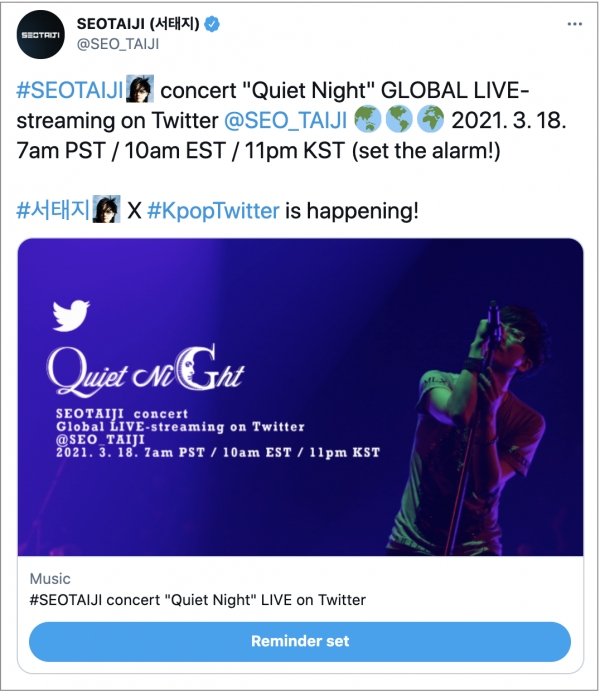The height and width of the screenshot is (692, 600).
Task: Click the SEOTAIJI (서태지) display name
Action: (138, 24)
